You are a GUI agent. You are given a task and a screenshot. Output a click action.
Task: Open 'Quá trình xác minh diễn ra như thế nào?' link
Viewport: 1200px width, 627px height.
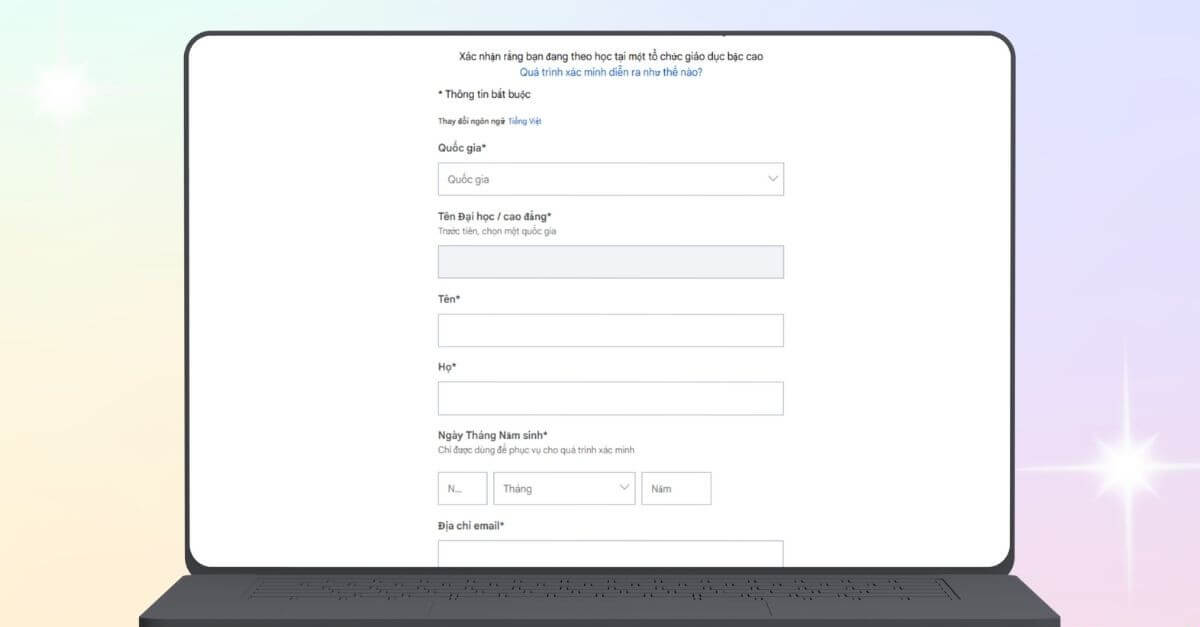pyautogui.click(x=610, y=73)
